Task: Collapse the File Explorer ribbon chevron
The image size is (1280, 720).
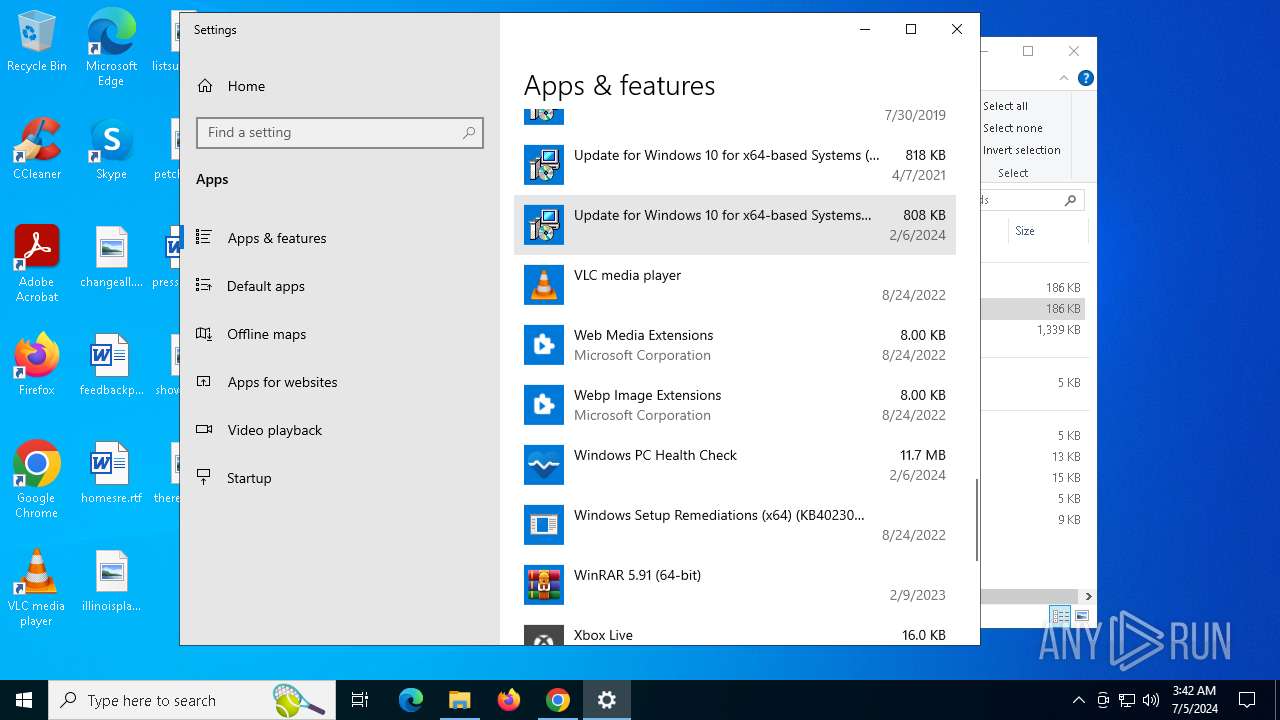Action: [x=1064, y=78]
